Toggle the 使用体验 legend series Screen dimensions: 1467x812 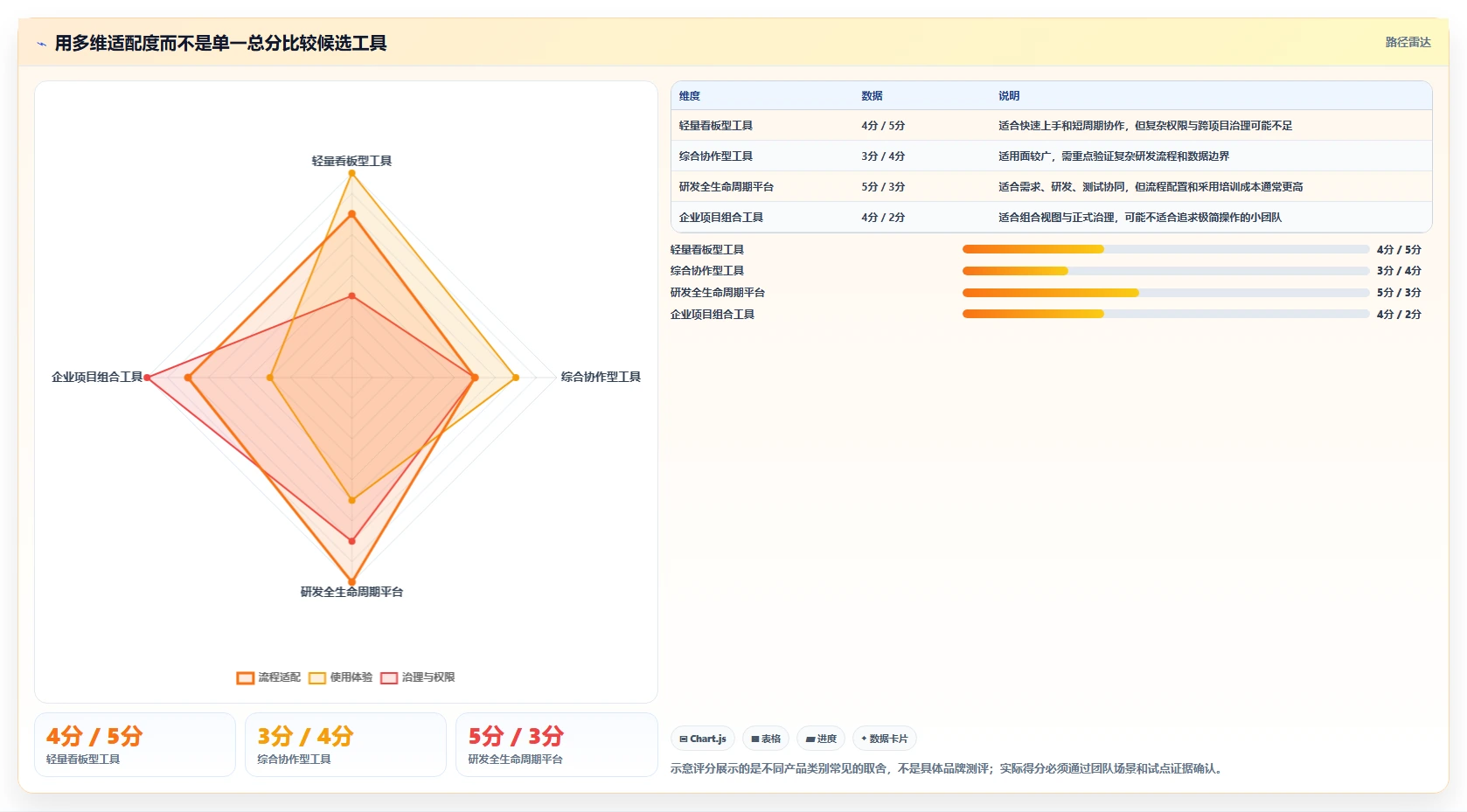pyautogui.click(x=340, y=677)
